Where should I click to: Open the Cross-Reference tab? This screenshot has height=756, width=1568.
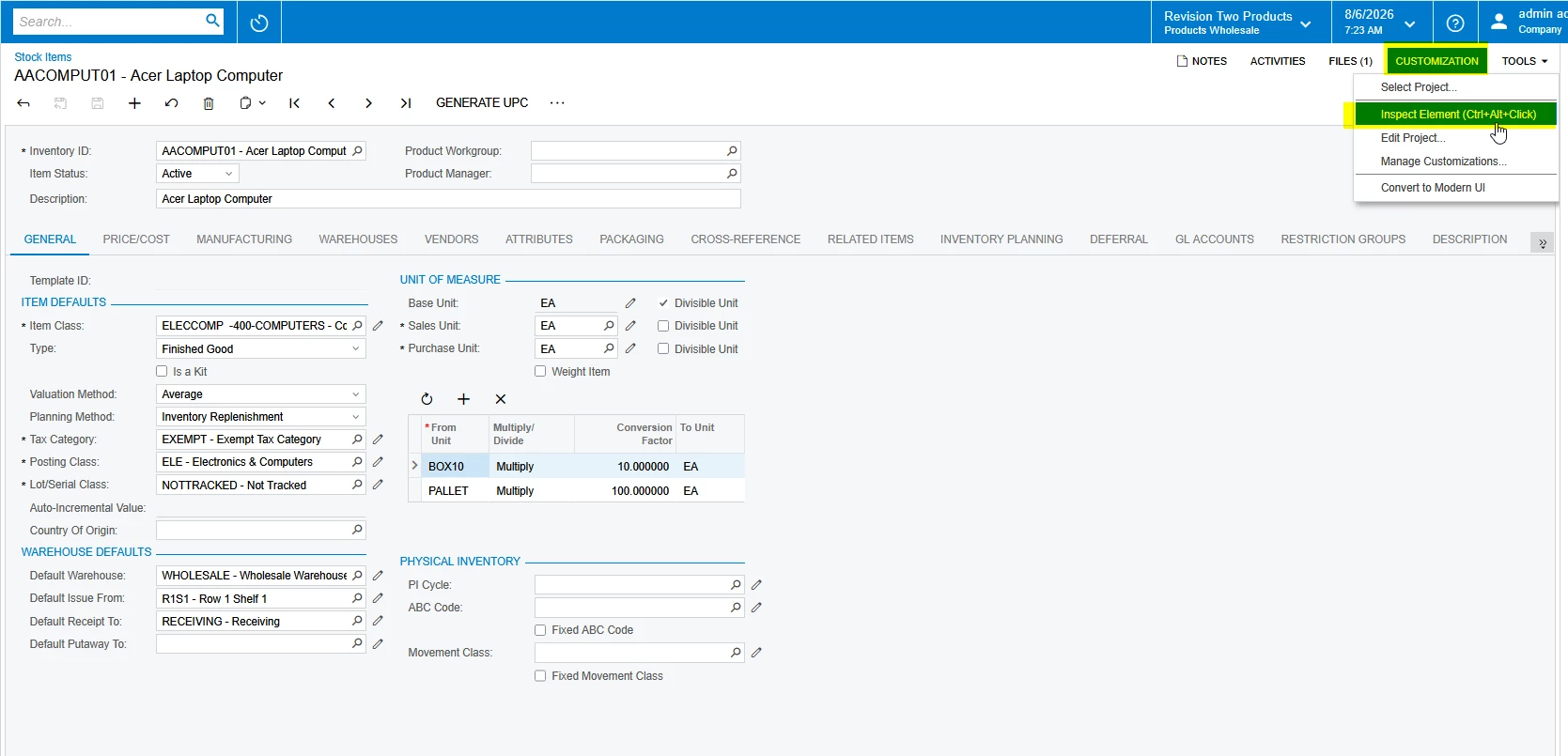(746, 239)
